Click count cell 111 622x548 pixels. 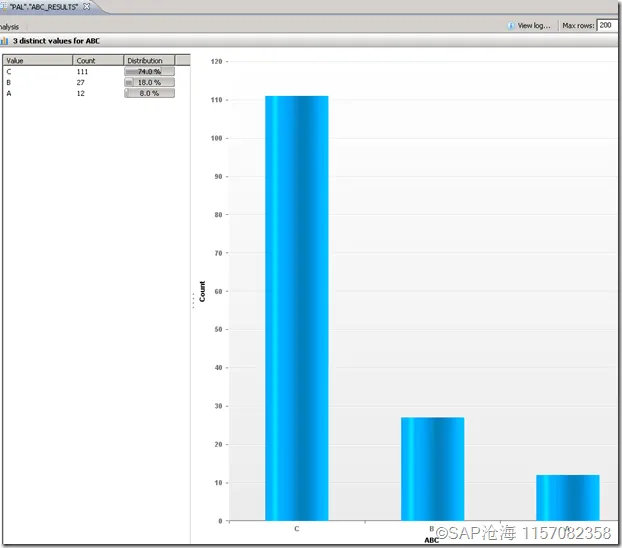(82, 72)
